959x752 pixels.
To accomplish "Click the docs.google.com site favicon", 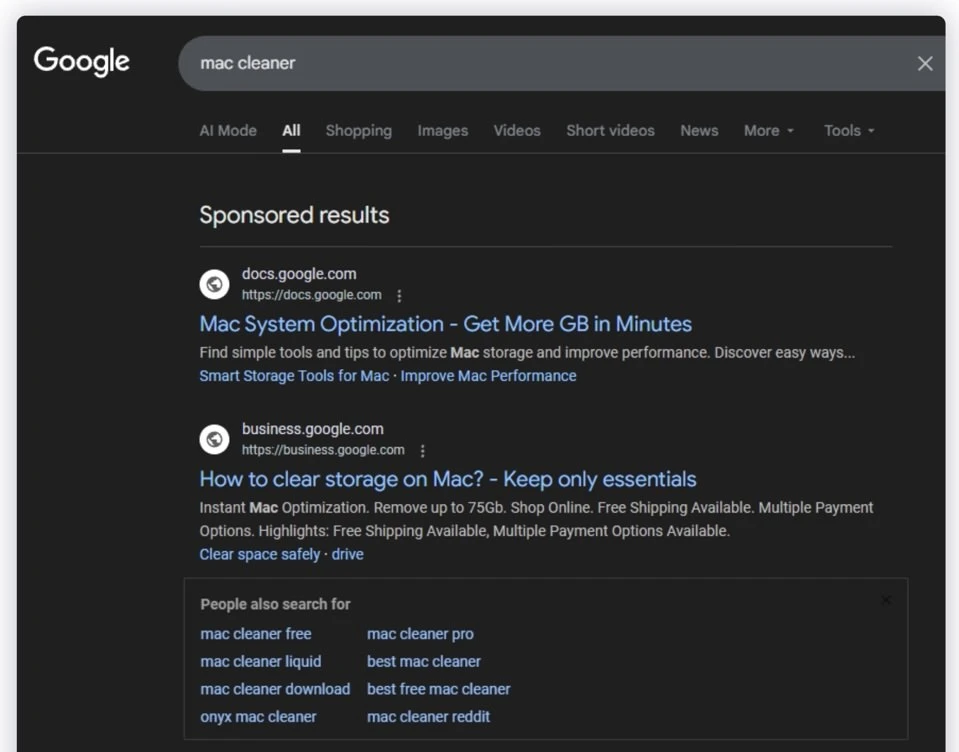I will coord(214,284).
